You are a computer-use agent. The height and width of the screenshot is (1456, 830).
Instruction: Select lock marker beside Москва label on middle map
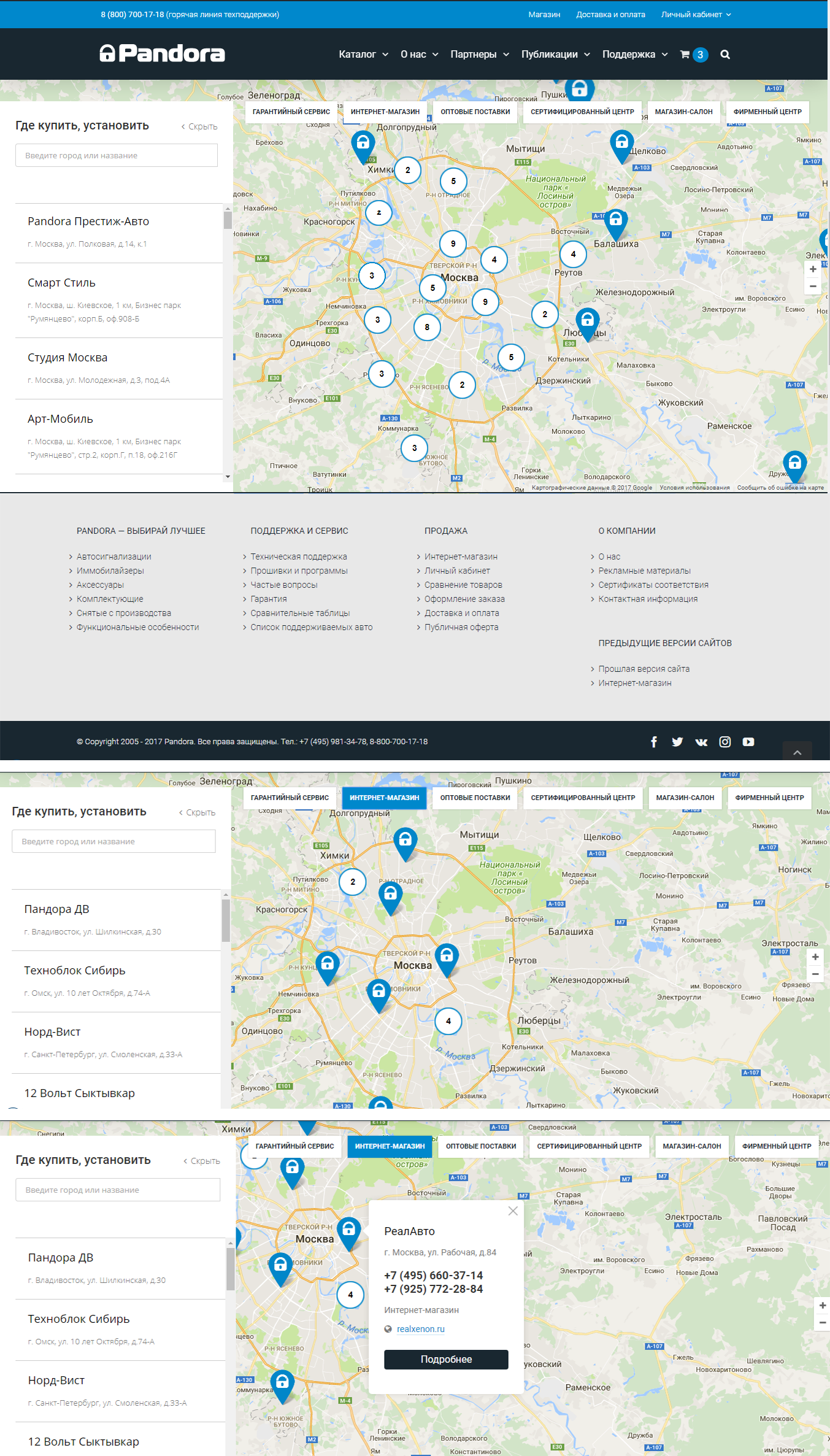[447, 959]
